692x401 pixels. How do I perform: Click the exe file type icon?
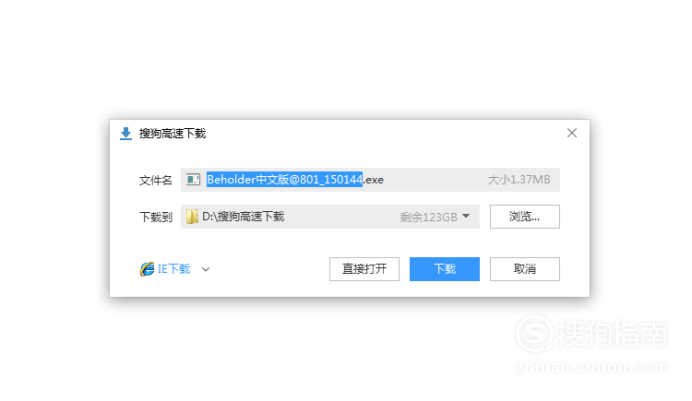[x=193, y=180]
